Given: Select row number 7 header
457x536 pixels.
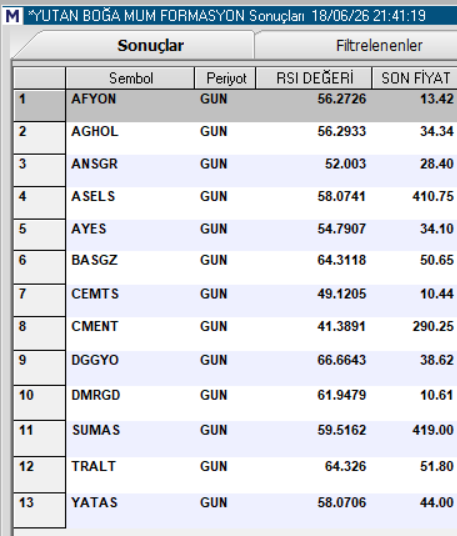Looking at the screenshot, I should (x=40, y=300).
